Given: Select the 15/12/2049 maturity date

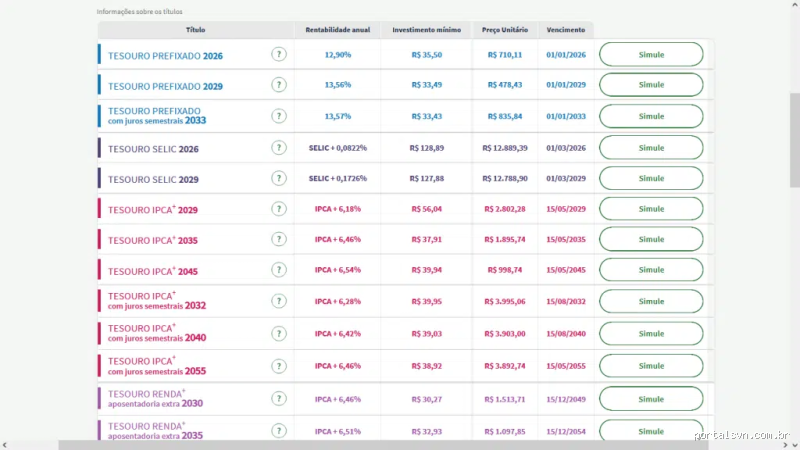Looking at the screenshot, I should coord(566,399).
